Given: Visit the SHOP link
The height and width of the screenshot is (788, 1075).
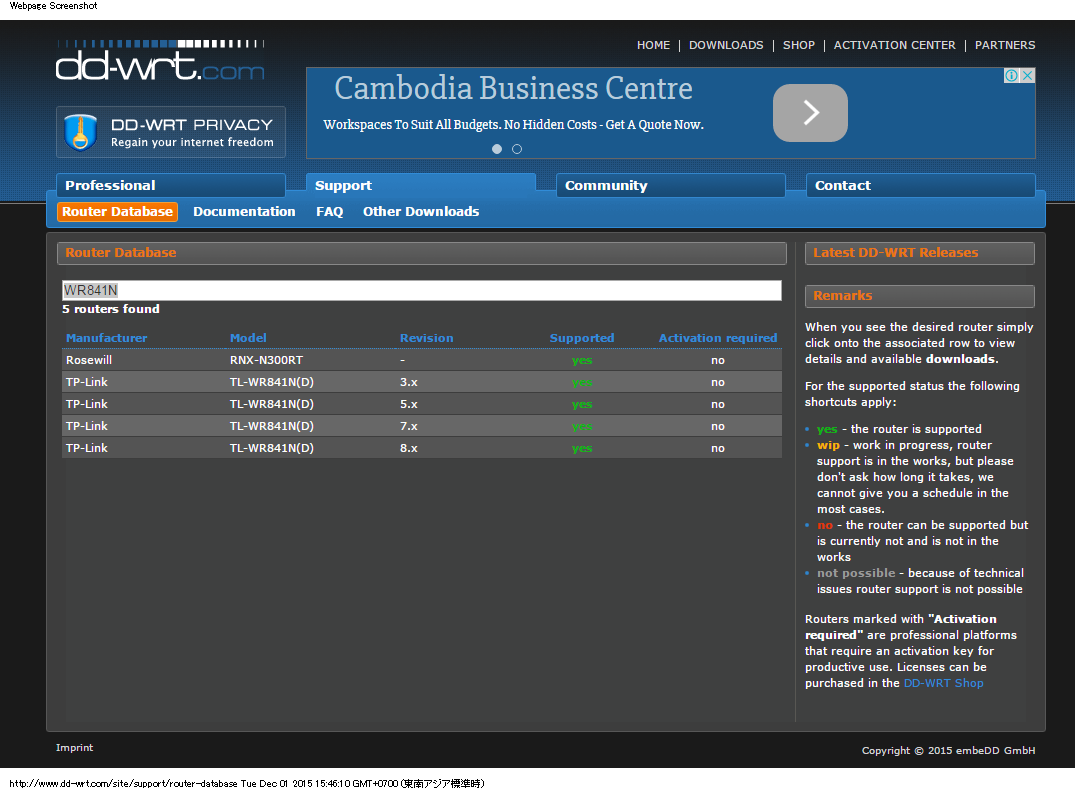Looking at the screenshot, I should pos(799,45).
